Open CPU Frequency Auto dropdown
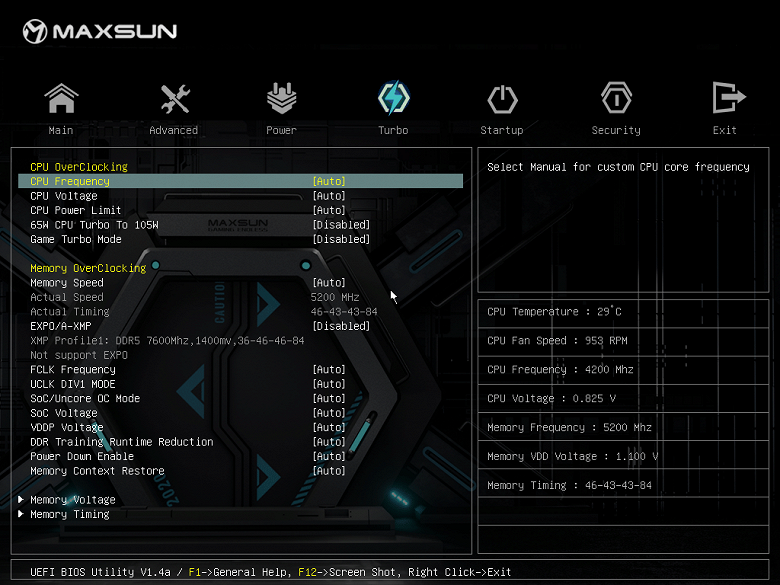Viewport: 780px width, 585px height. pyautogui.click(x=329, y=182)
